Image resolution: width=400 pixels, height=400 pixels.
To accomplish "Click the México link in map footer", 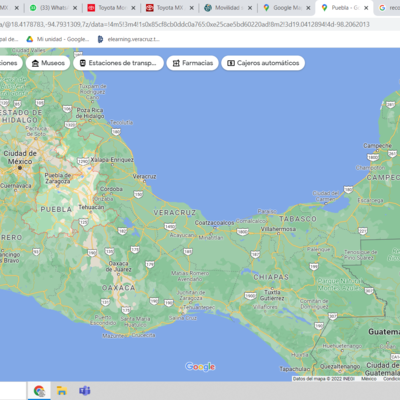I will tap(369, 379).
